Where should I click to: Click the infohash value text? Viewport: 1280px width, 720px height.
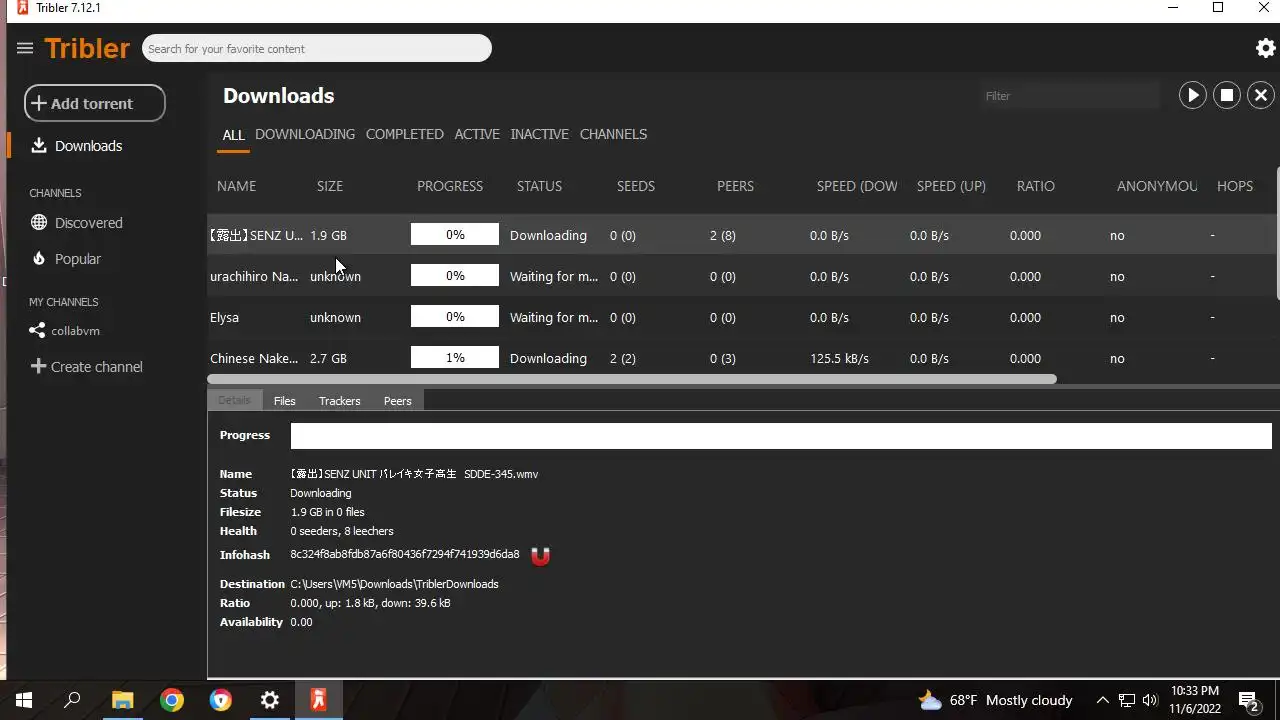point(405,554)
